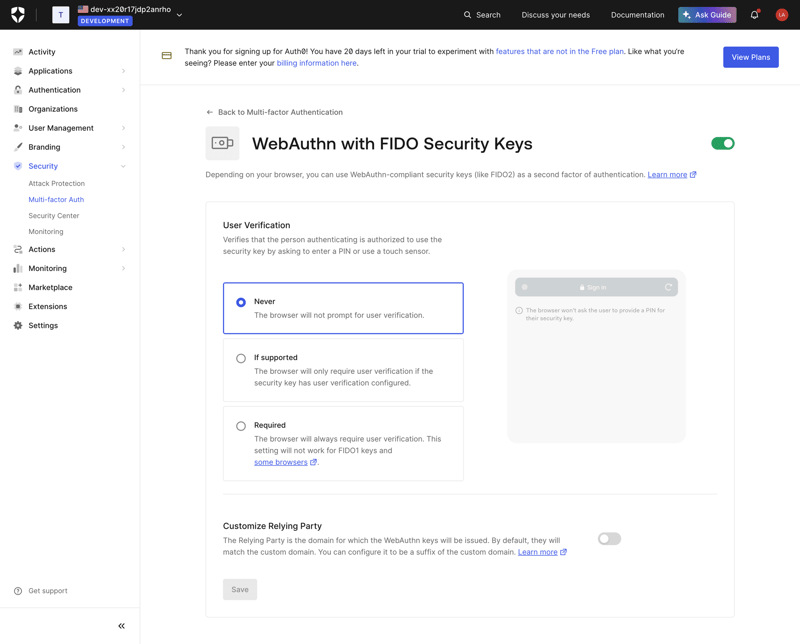
Task: Click the Extensions puzzle icon
Action: 16,306
